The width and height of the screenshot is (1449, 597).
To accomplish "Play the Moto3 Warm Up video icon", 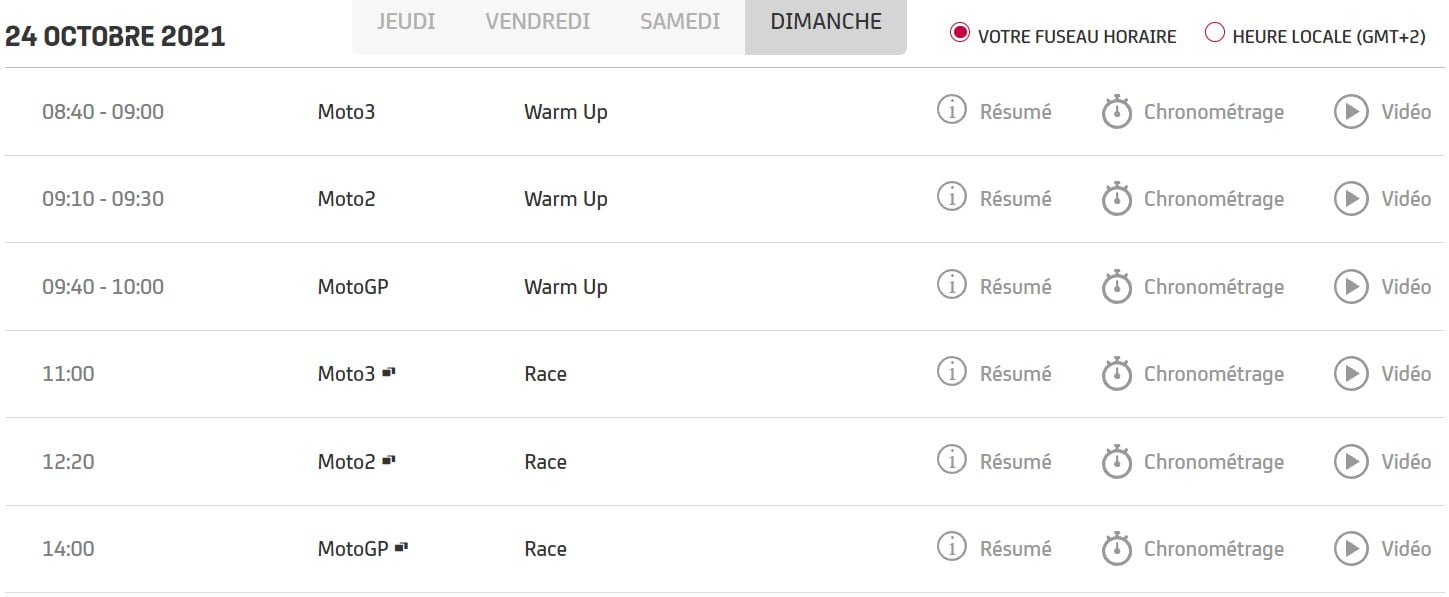I will (x=1351, y=112).
